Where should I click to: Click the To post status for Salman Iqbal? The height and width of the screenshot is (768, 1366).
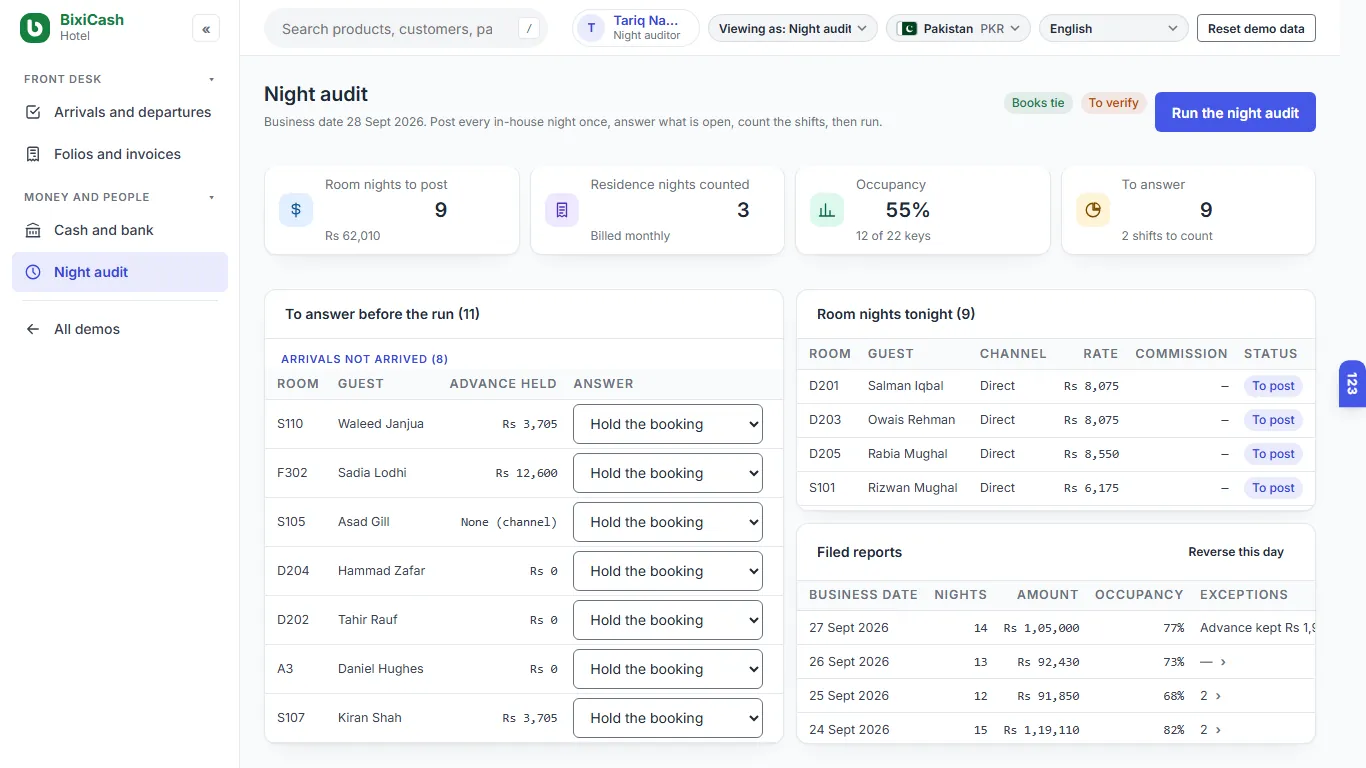click(1273, 386)
